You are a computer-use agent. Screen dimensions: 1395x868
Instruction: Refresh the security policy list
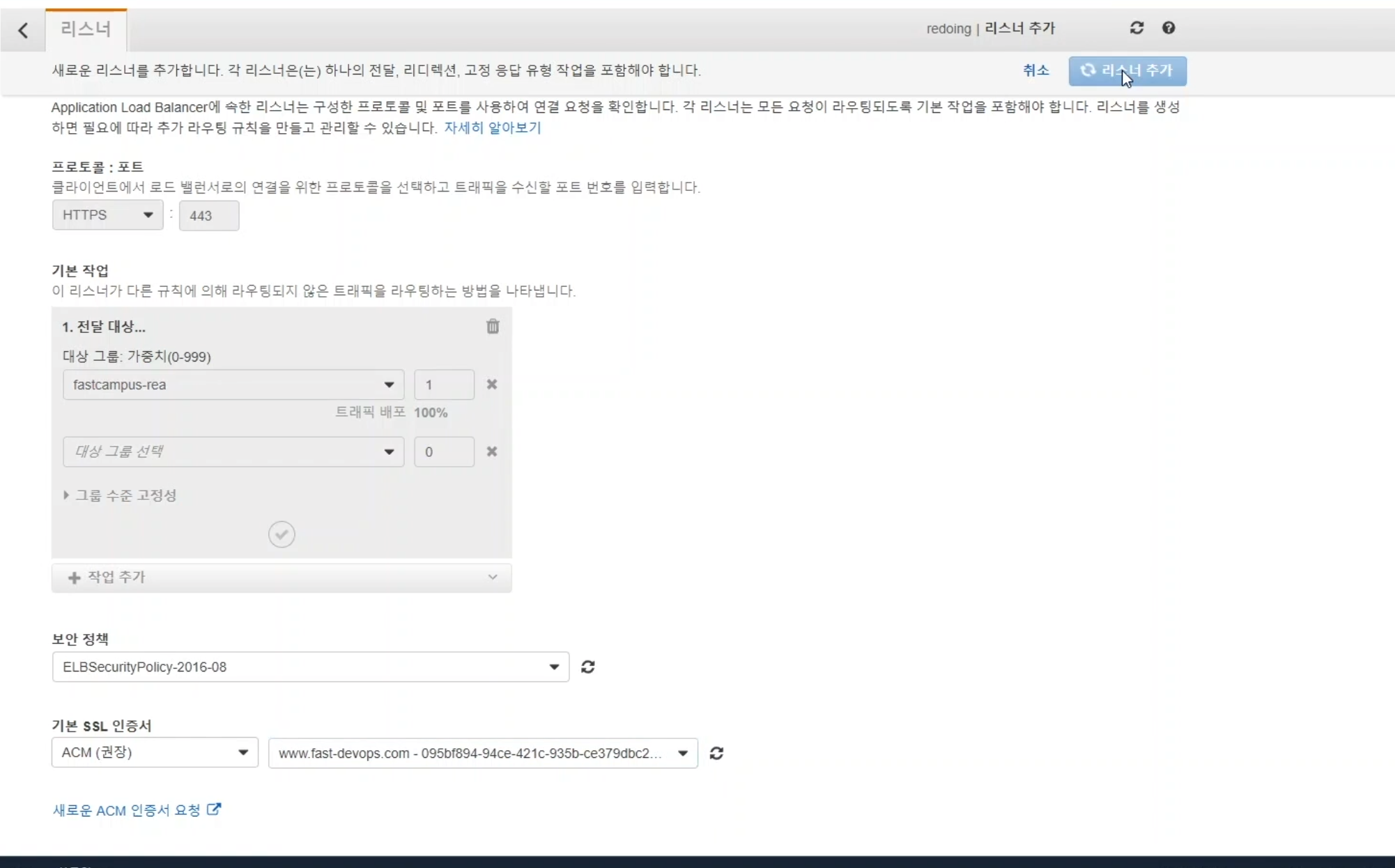(x=588, y=667)
